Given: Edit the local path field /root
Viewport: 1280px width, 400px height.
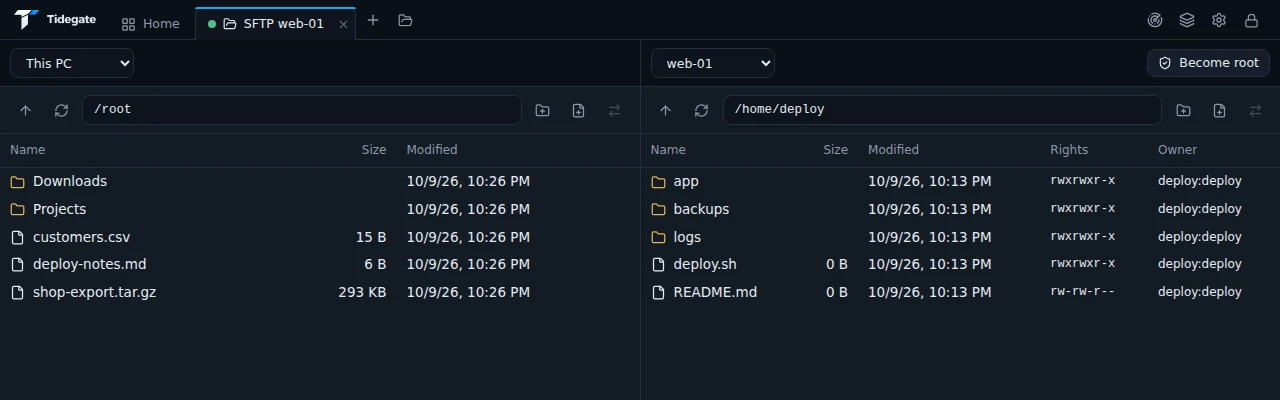Looking at the screenshot, I should point(302,110).
